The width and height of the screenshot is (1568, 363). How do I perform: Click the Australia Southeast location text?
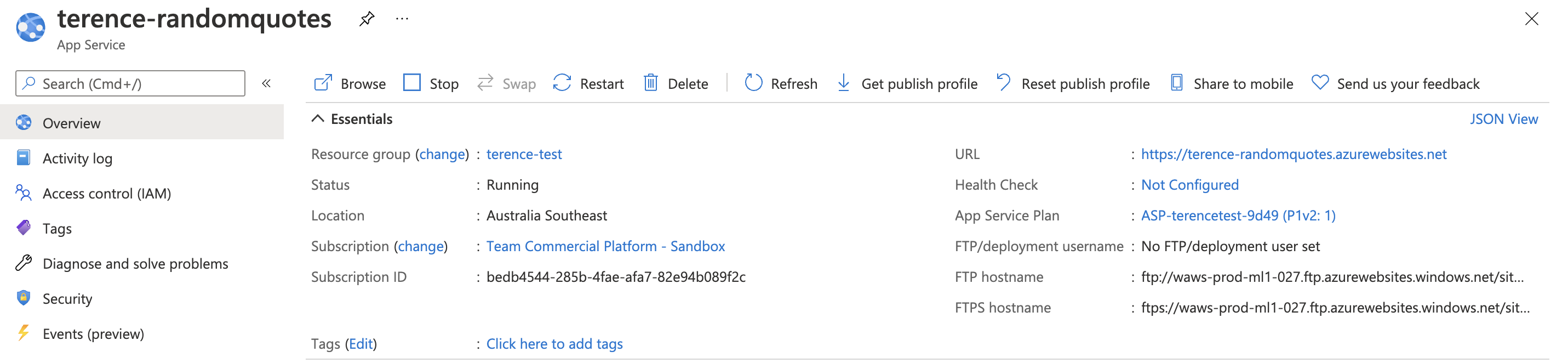[x=546, y=215]
